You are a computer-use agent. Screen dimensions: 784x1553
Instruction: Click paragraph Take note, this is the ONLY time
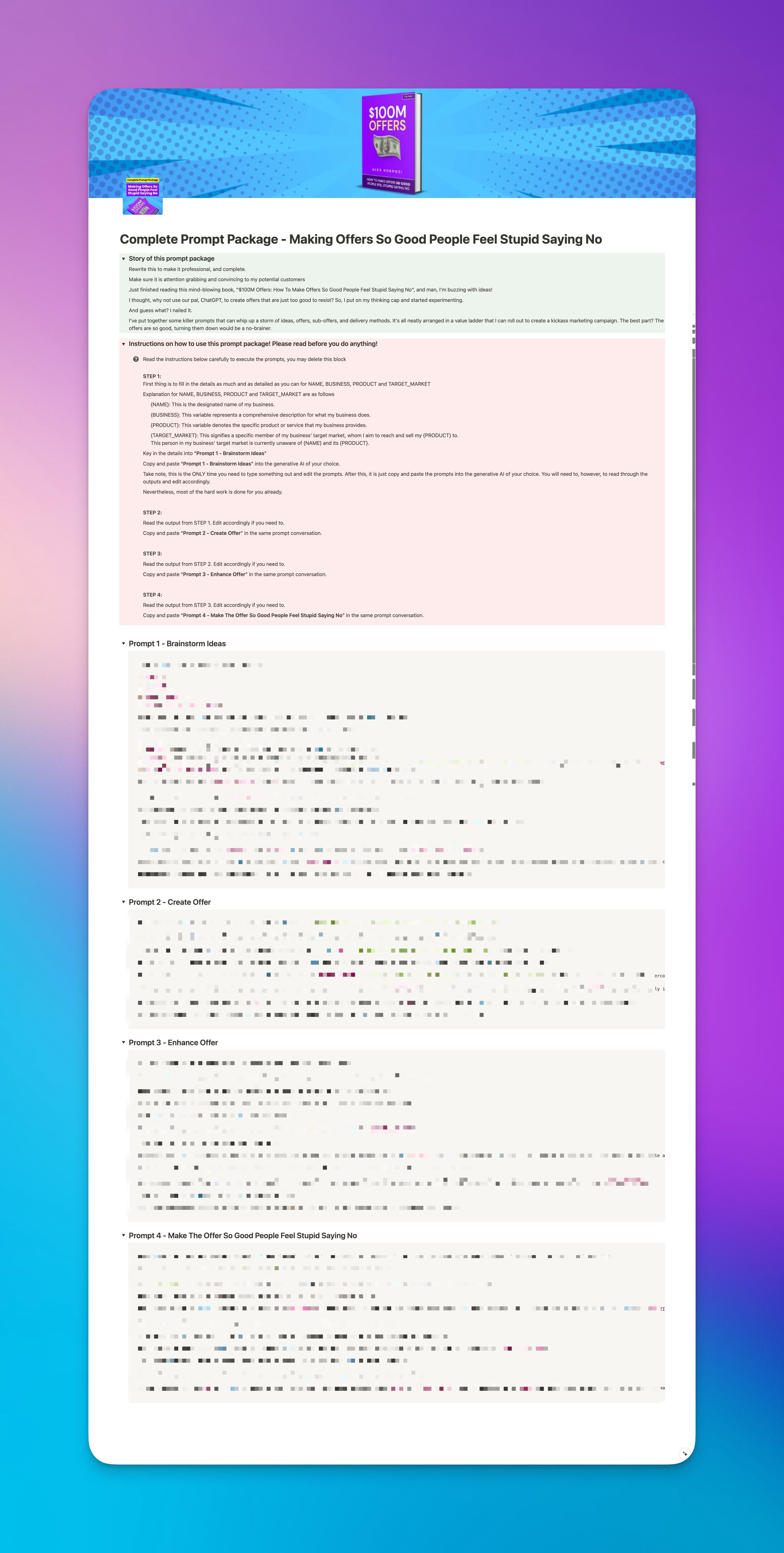[x=395, y=478]
